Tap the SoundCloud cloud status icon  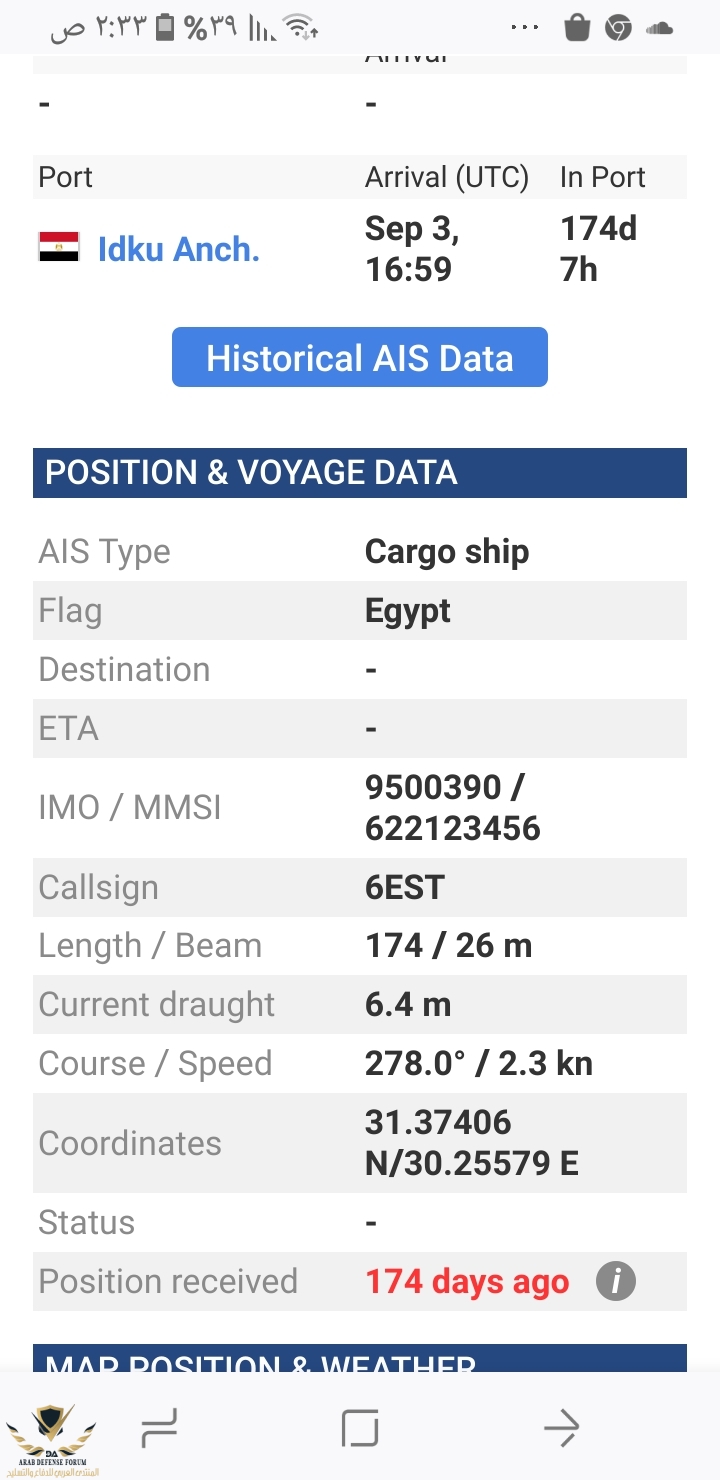click(660, 28)
